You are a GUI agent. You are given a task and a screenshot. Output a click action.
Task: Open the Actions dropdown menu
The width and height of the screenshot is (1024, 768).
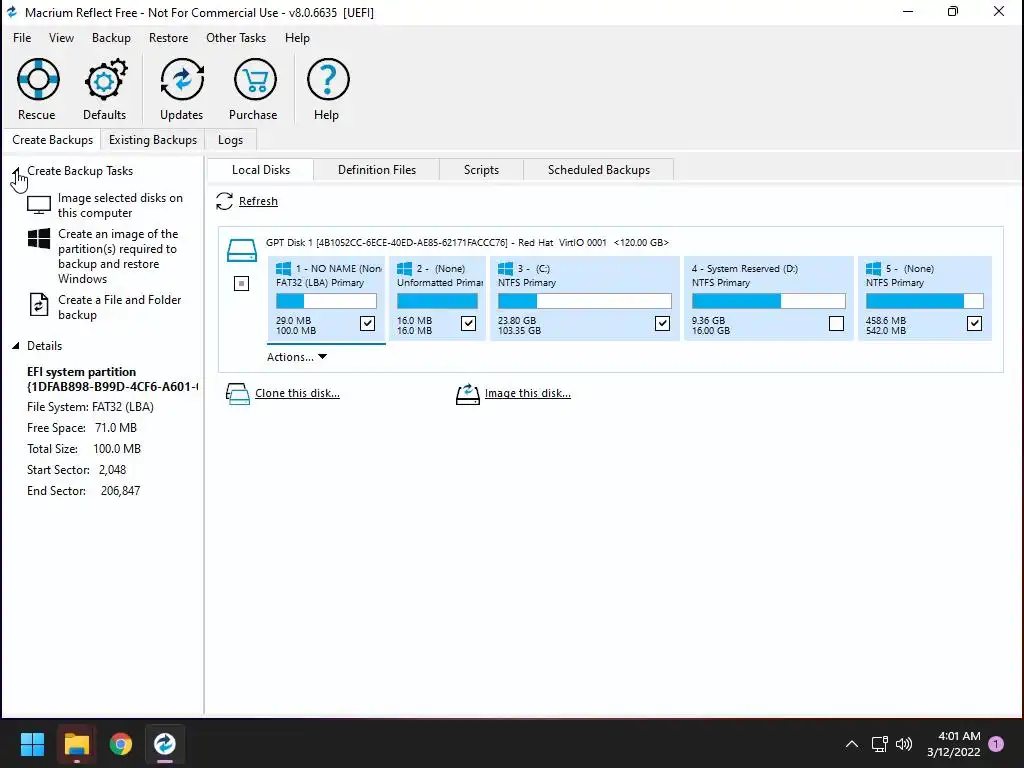point(297,357)
